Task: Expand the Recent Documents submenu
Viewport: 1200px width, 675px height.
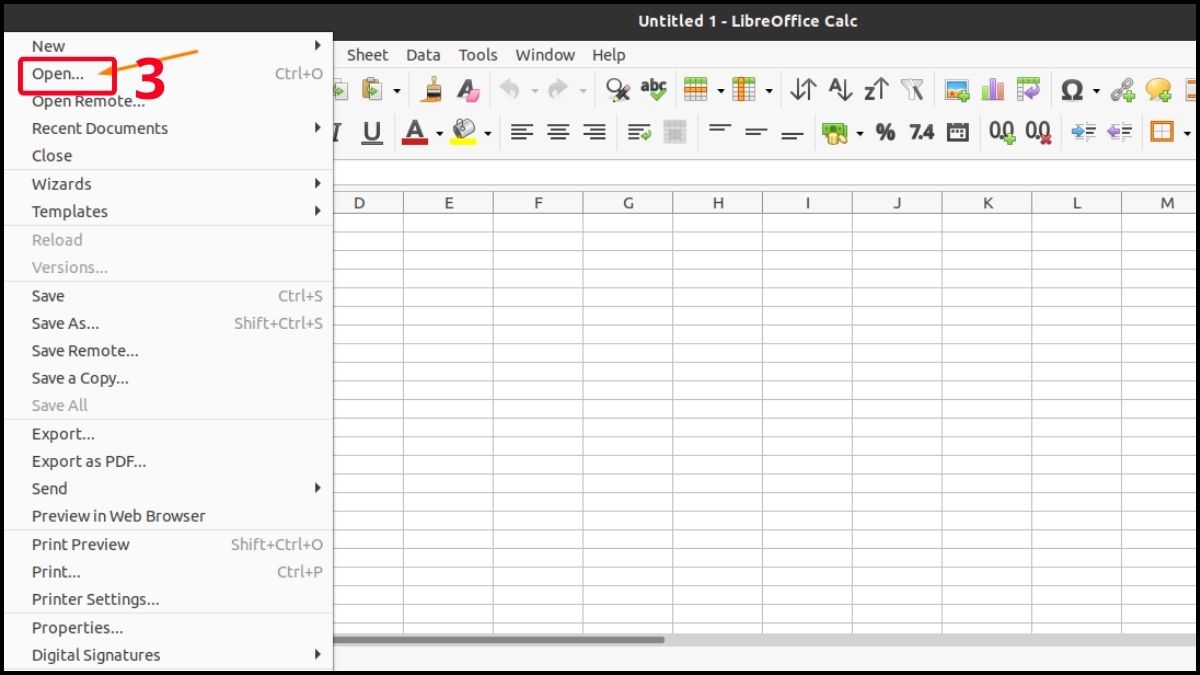Action: tap(168, 128)
